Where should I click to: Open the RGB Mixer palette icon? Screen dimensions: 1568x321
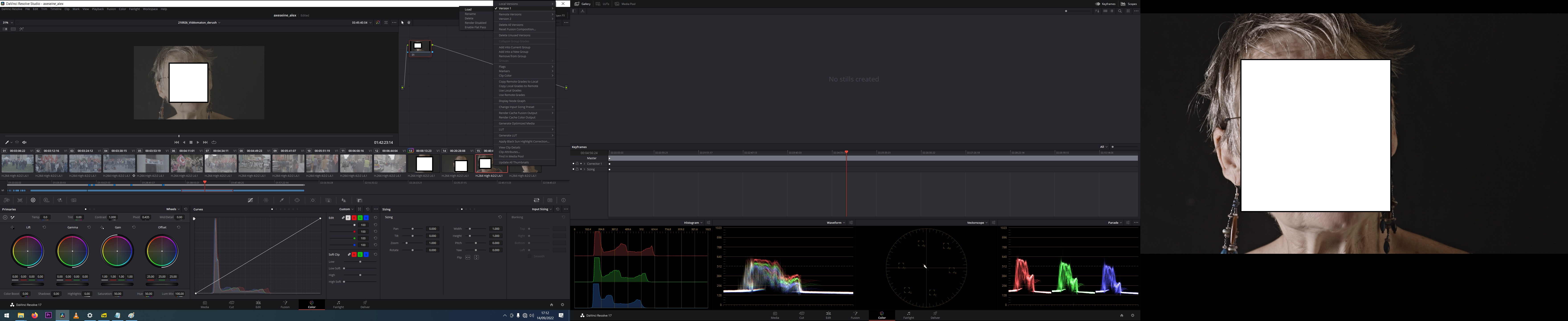(x=60, y=200)
